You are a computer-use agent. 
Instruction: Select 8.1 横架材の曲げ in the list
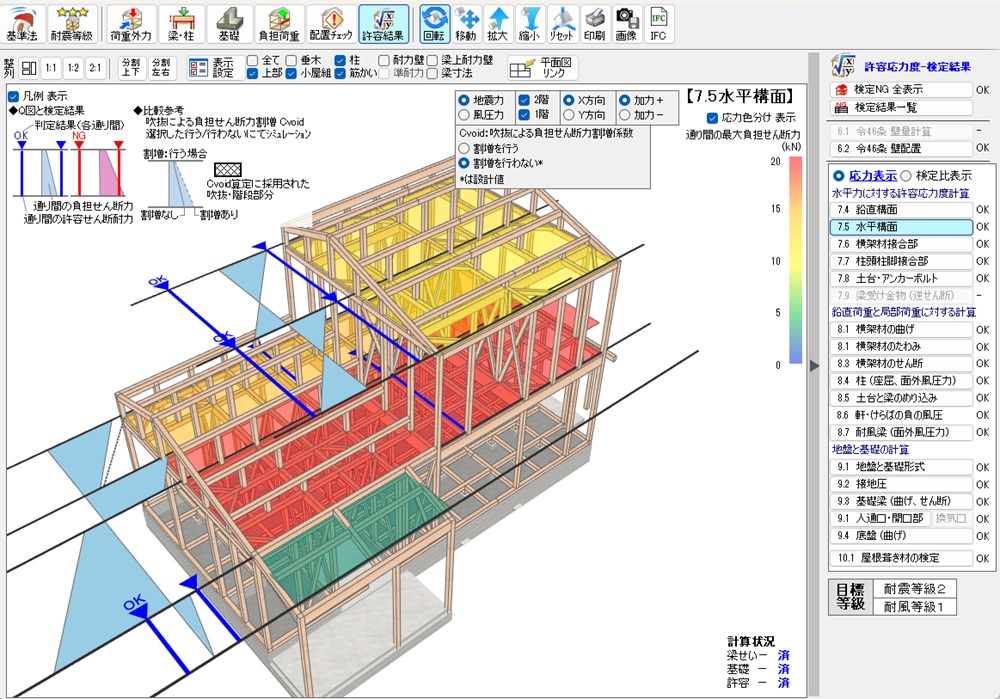click(900, 329)
